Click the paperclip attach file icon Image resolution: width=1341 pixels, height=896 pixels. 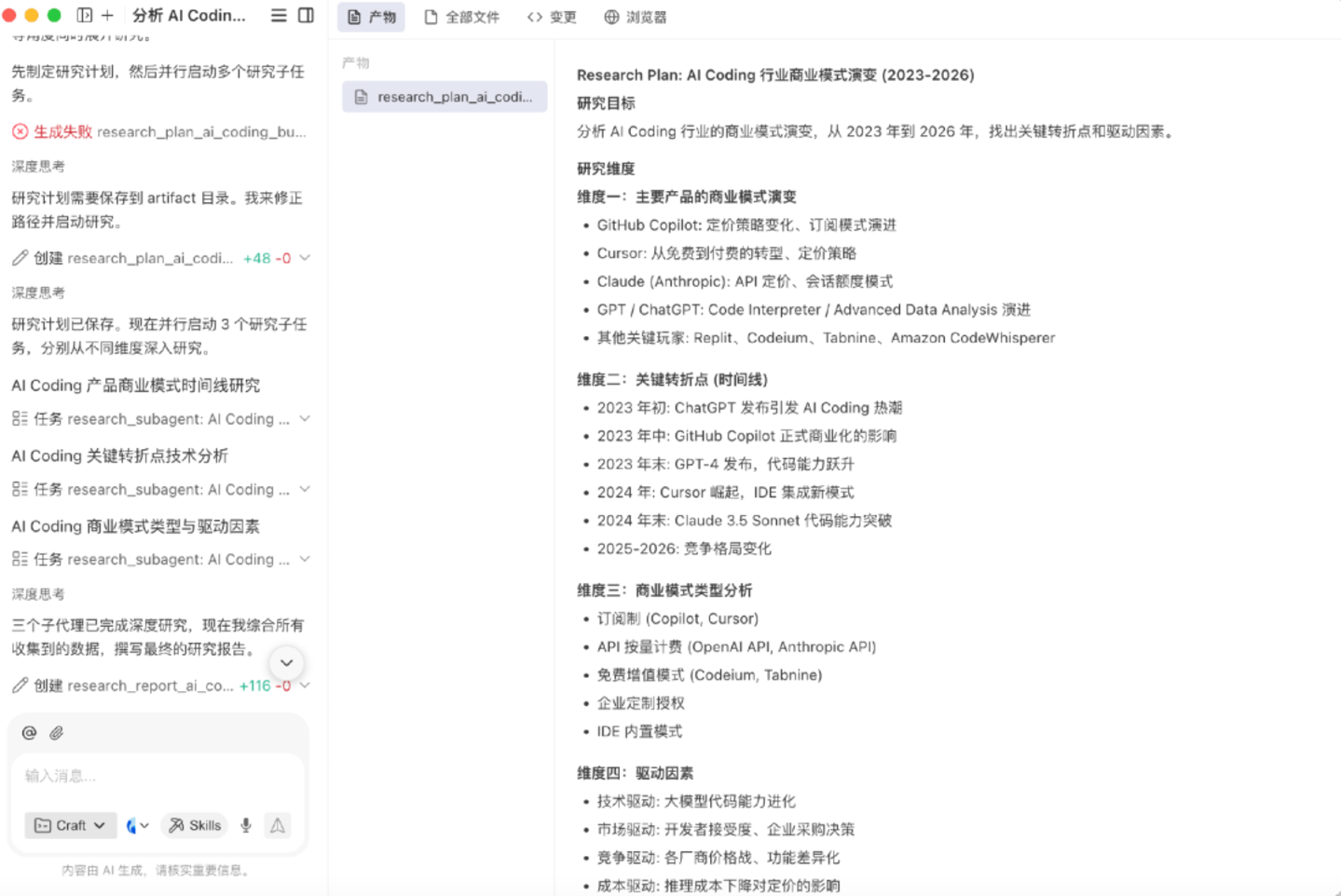[57, 733]
